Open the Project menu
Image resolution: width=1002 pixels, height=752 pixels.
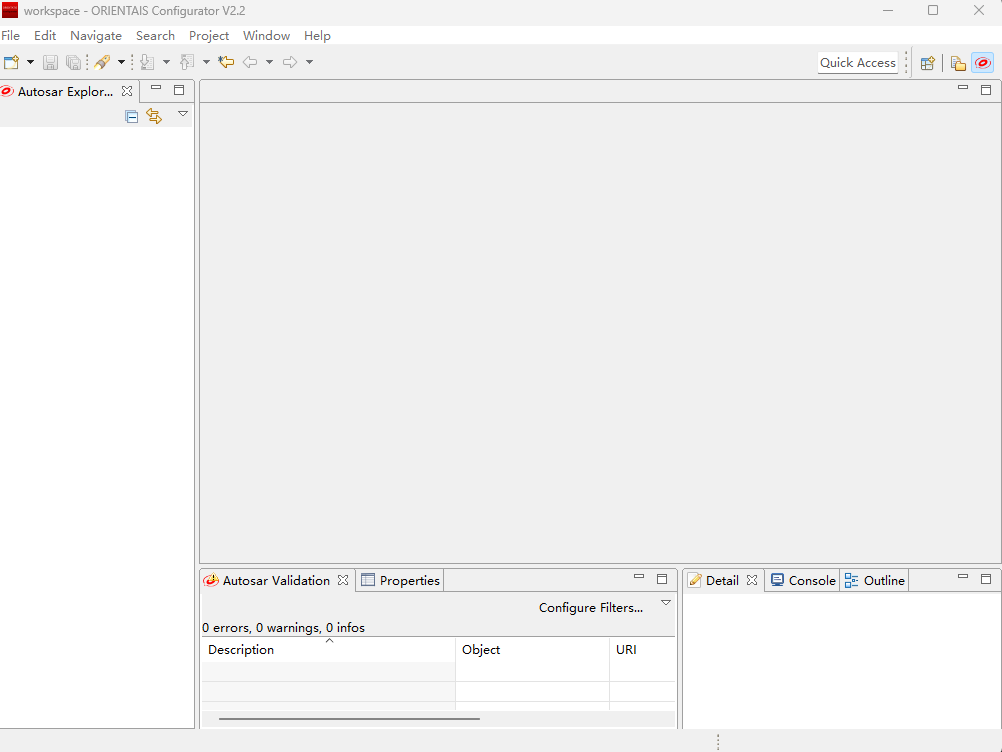click(x=209, y=35)
